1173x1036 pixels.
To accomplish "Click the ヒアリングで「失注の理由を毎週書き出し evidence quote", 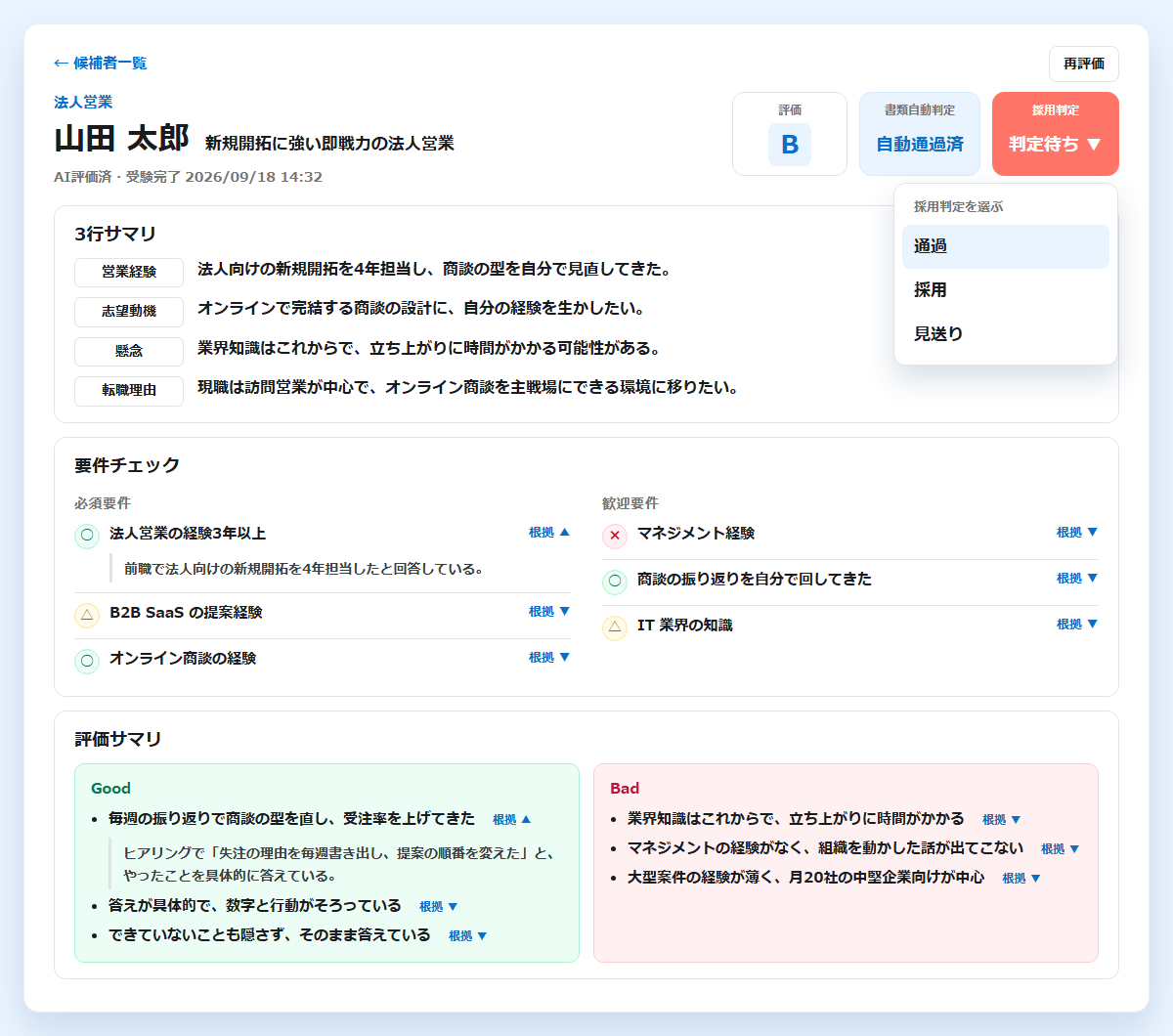I will click(x=339, y=864).
